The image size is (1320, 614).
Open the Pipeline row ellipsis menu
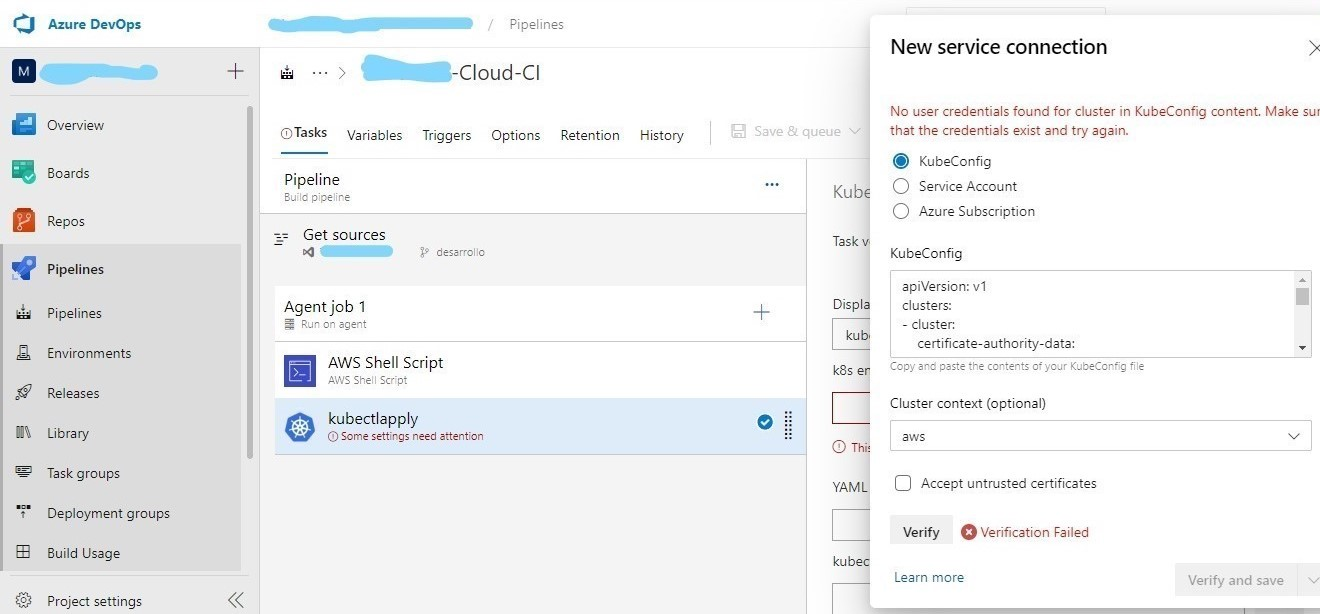[772, 185]
